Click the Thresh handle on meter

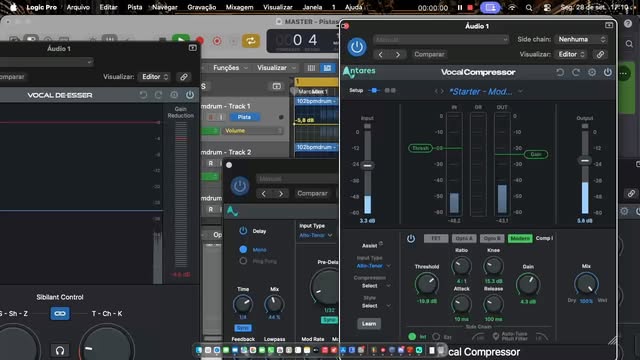(420, 148)
